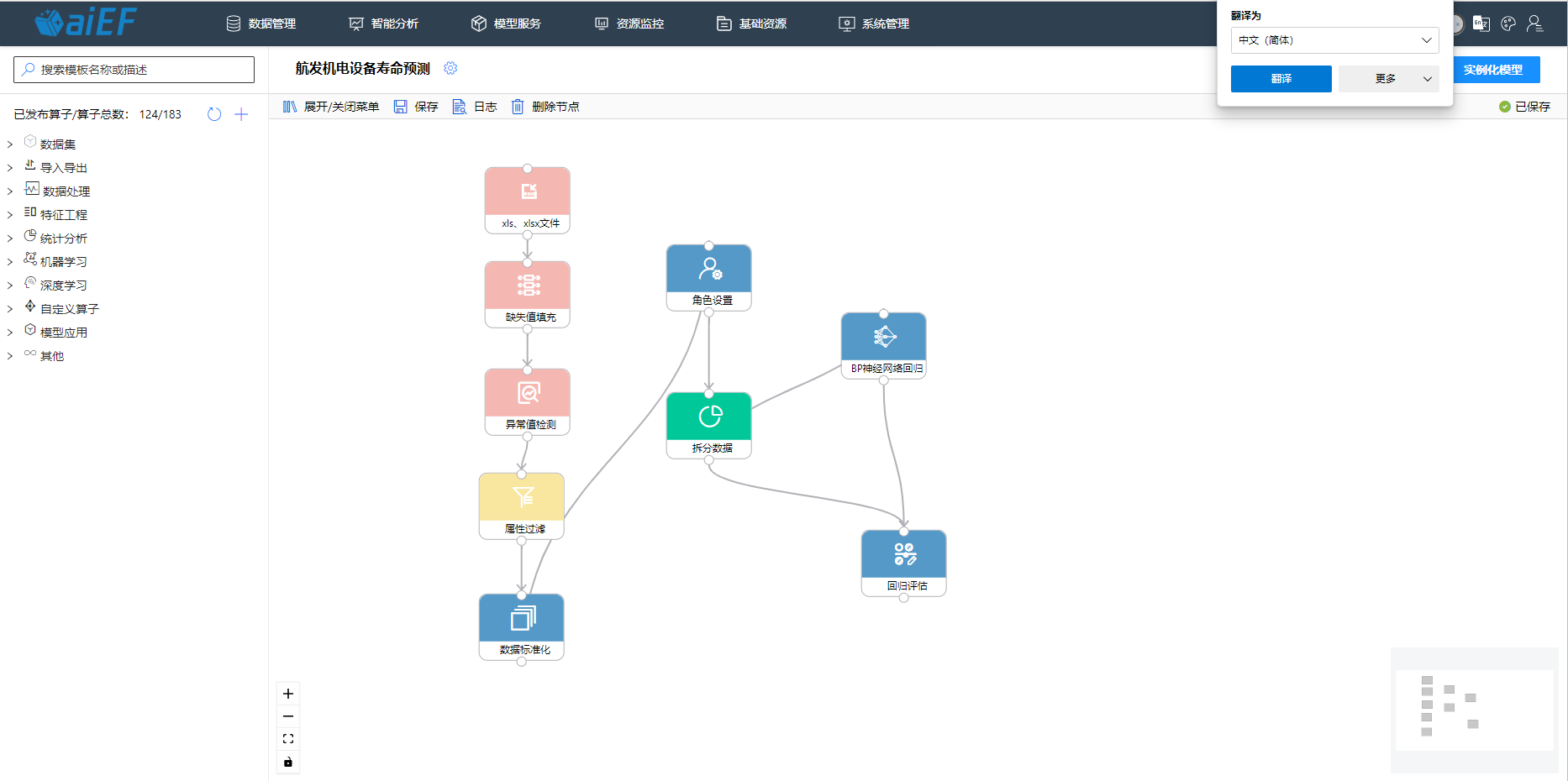The width and height of the screenshot is (1568, 781).
Task: Click the settings gear beside the model title
Action: (450, 68)
